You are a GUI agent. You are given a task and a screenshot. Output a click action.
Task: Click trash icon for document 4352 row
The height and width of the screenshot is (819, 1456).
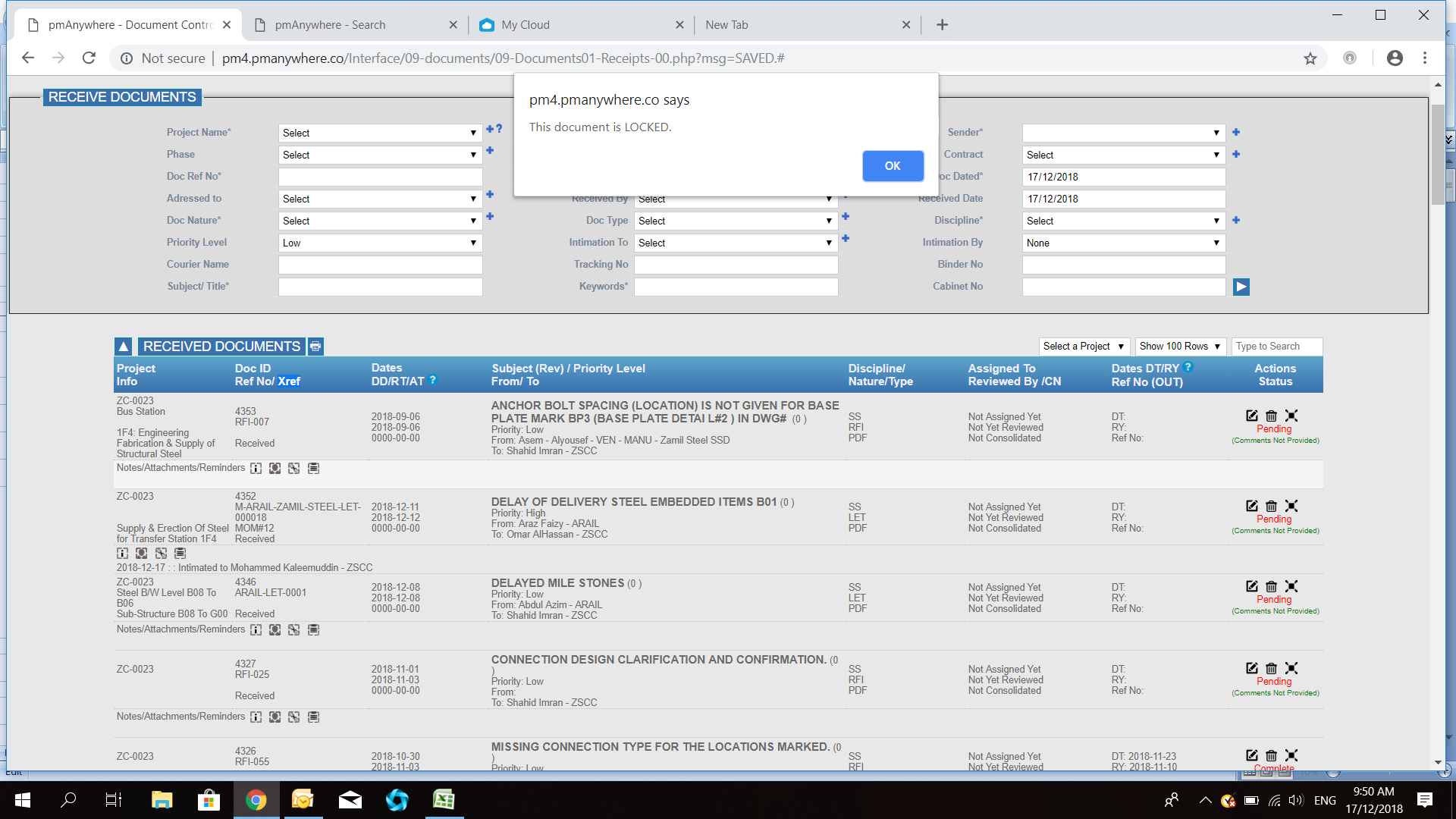(x=1272, y=506)
